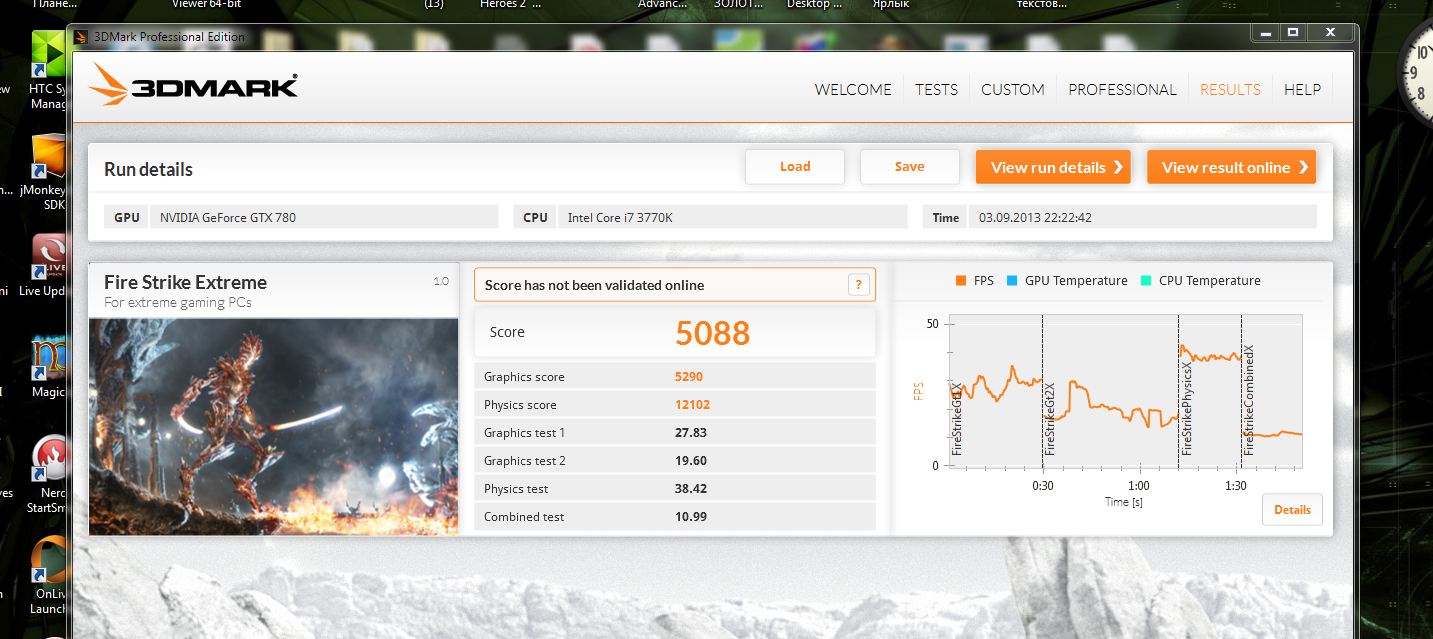Open View result online button
This screenshot has height=639, width=1433.
[x=1230, y=167]
